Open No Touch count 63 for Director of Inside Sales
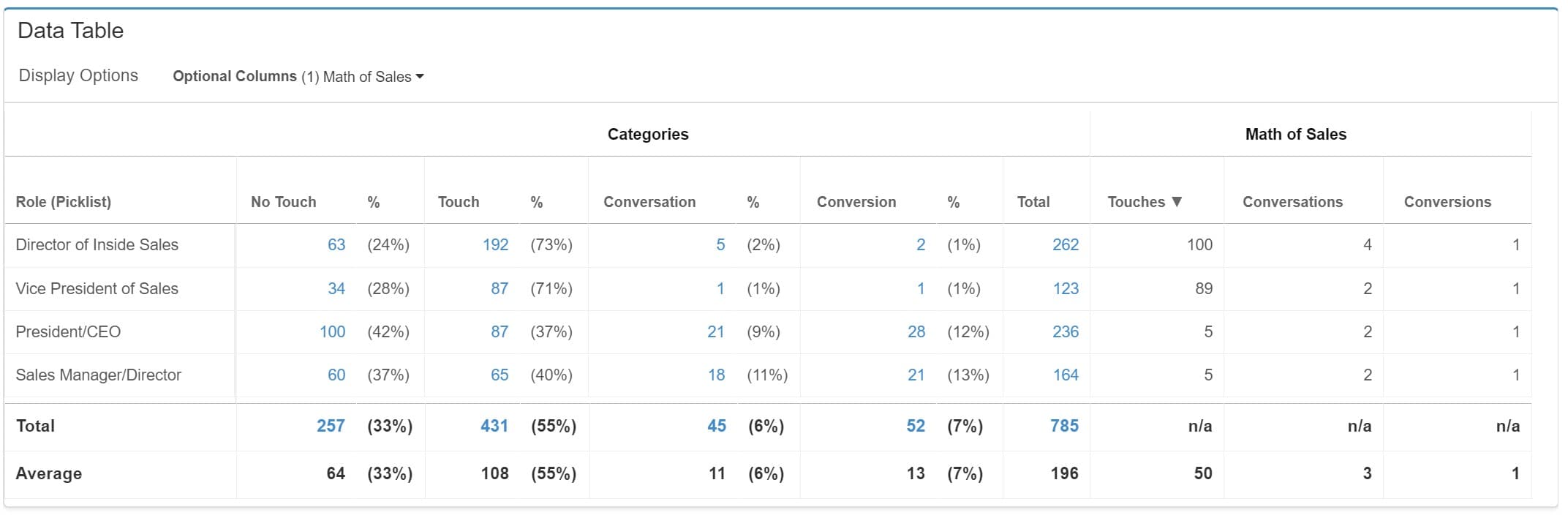The image size is (1568, 518). click(x=336, y=245)
